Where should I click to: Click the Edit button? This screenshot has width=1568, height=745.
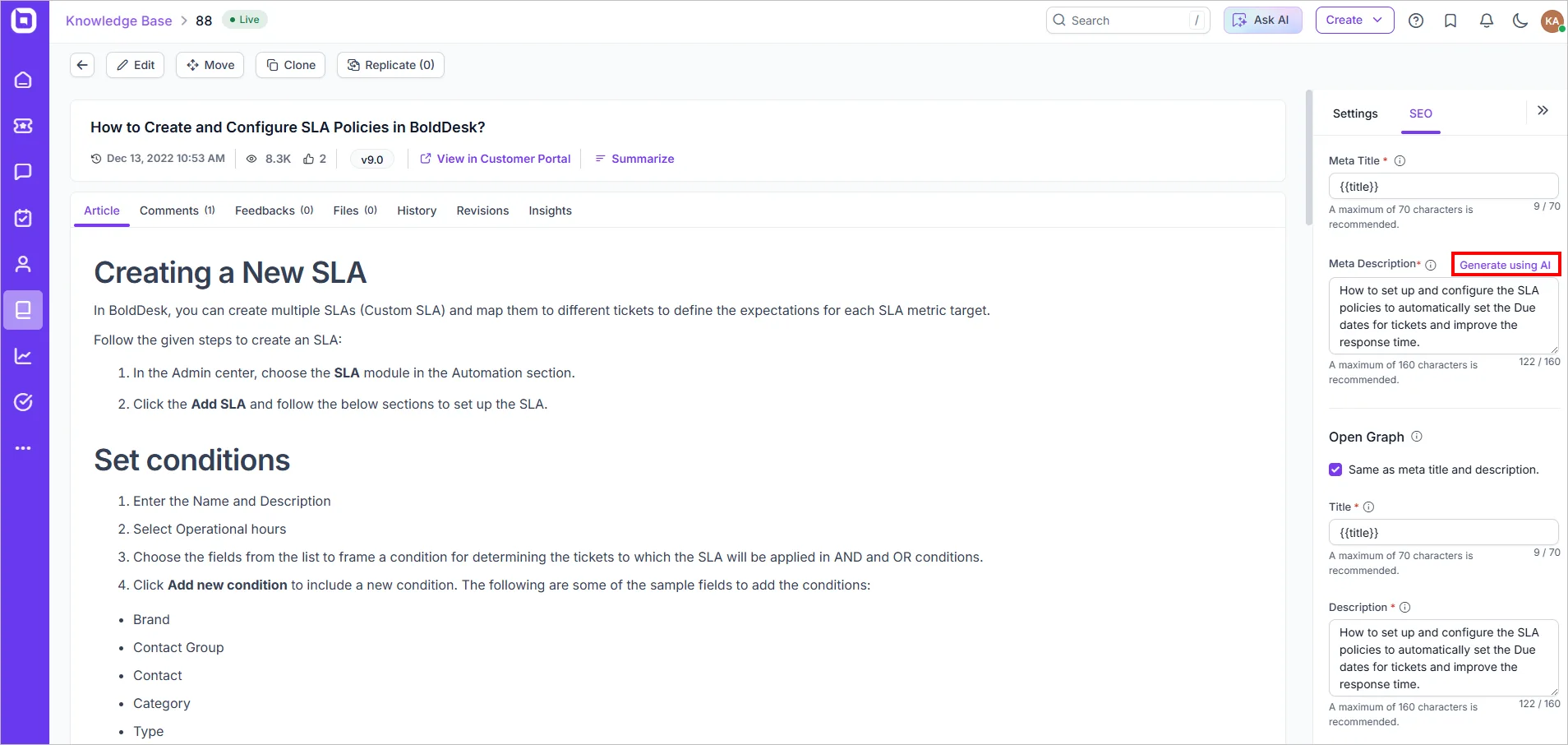tap(136, 65)
